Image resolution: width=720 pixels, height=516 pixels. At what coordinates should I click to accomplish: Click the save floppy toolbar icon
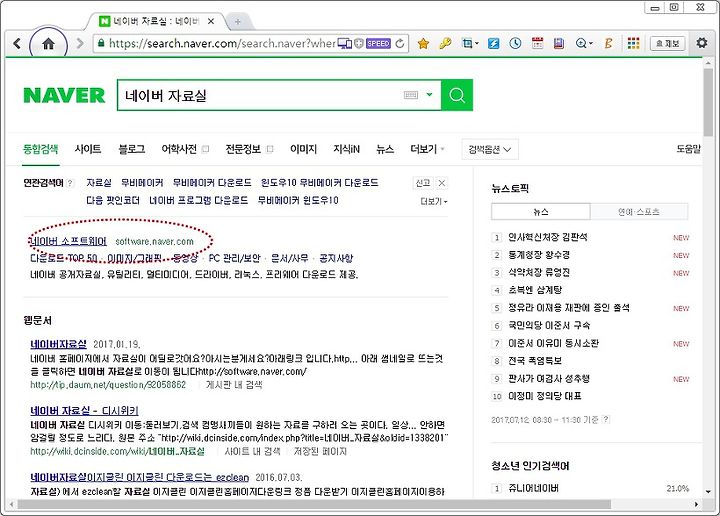(559, 44)
